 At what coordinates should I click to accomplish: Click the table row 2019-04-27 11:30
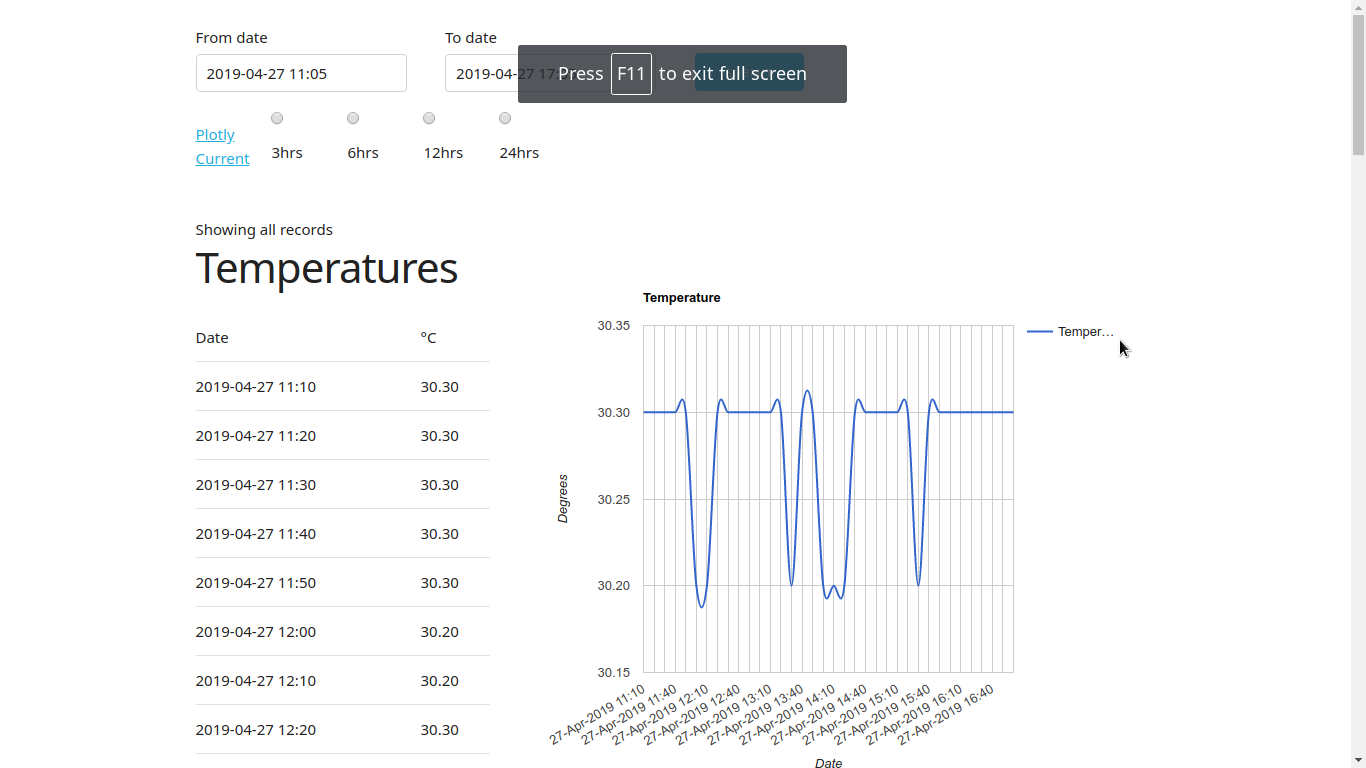[x=343, y=484]
